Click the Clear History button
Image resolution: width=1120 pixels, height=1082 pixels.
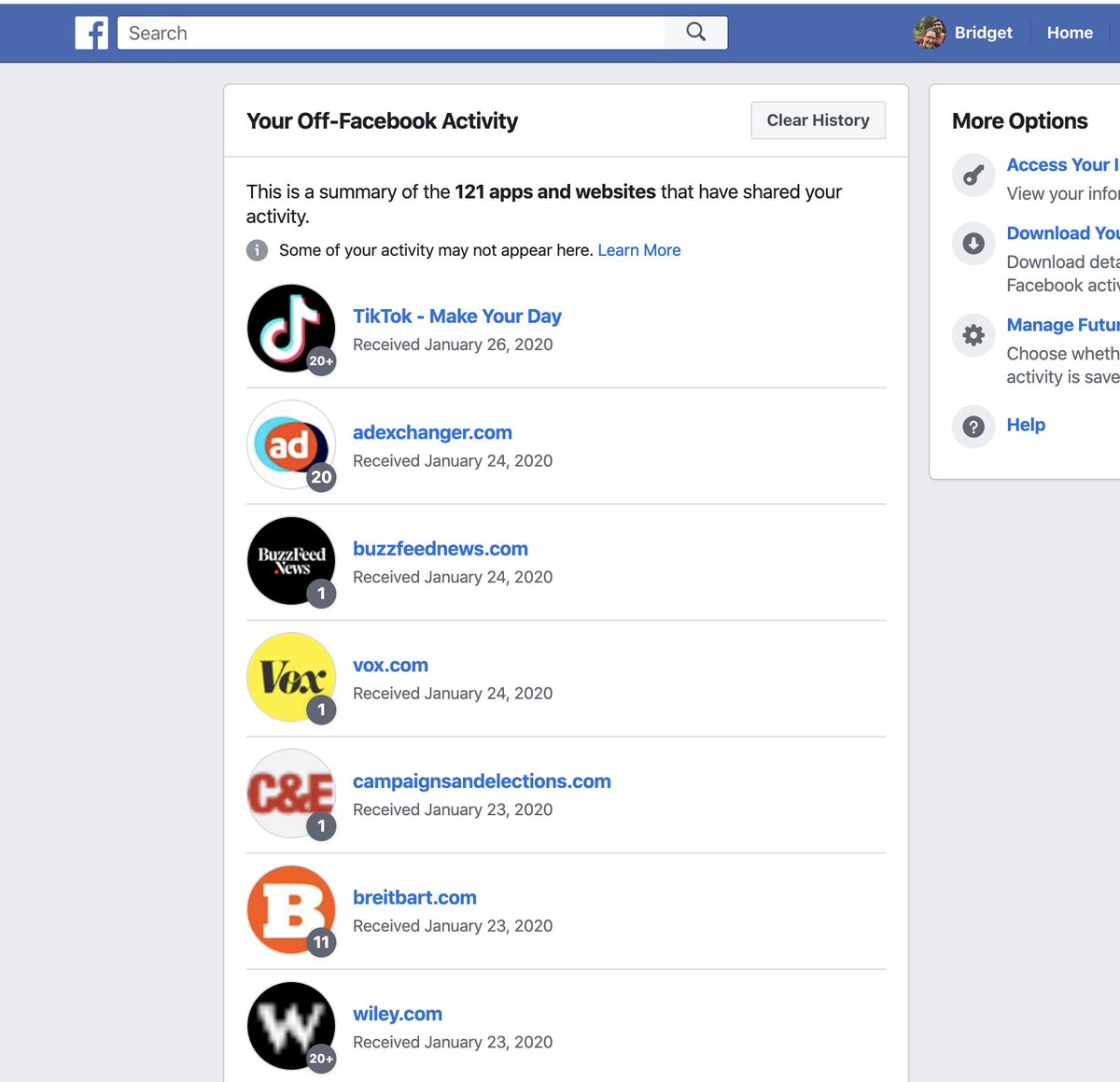(x=819, y=120)
